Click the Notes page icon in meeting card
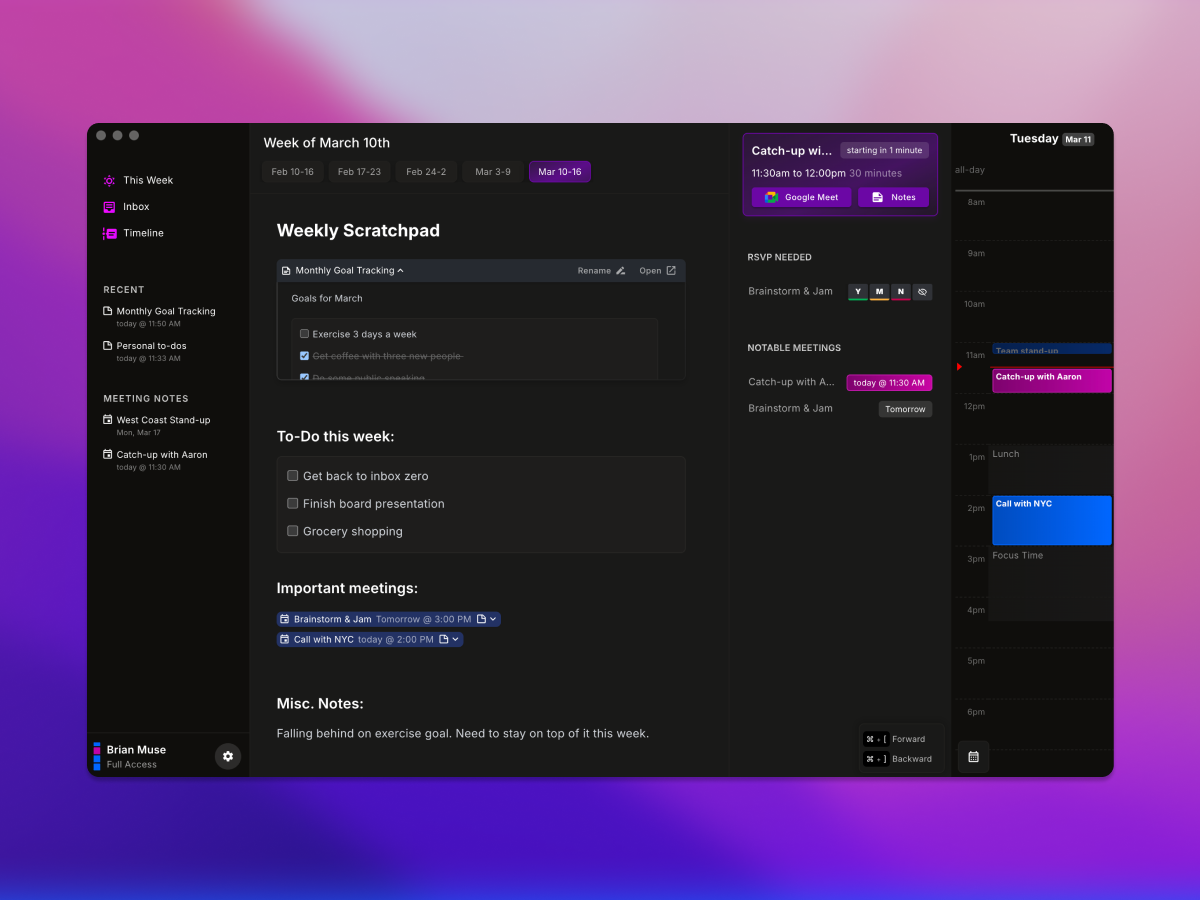 coord(877,198)
